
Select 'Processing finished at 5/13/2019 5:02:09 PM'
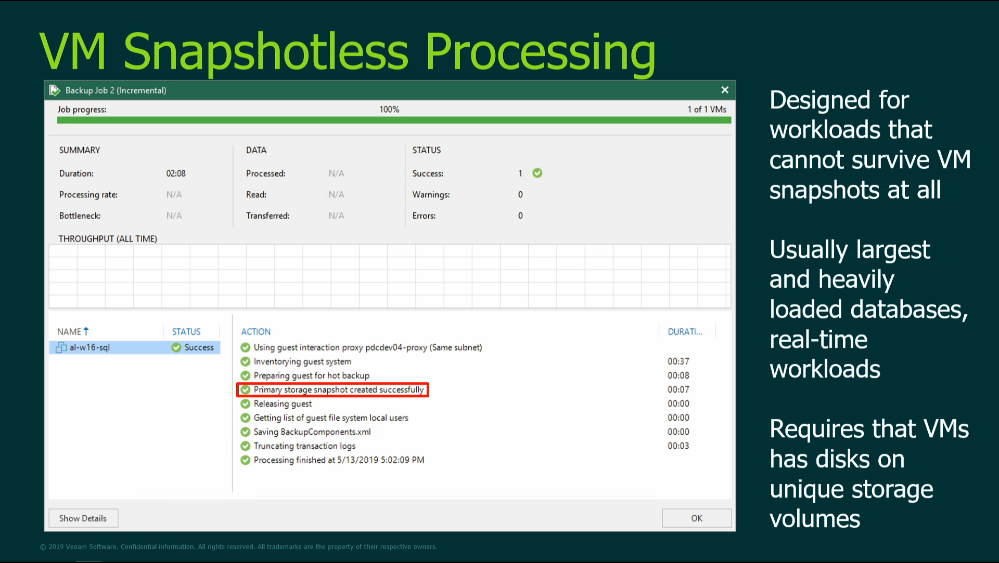[x=339, y=460]
